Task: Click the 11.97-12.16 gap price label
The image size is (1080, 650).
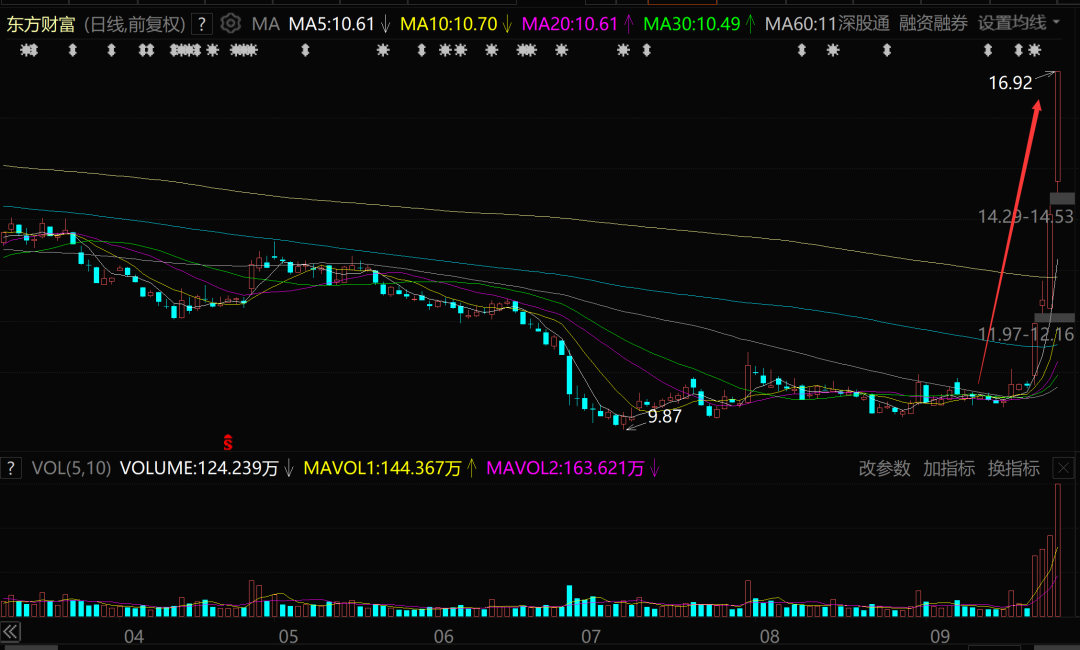Action: [1026, 335]
